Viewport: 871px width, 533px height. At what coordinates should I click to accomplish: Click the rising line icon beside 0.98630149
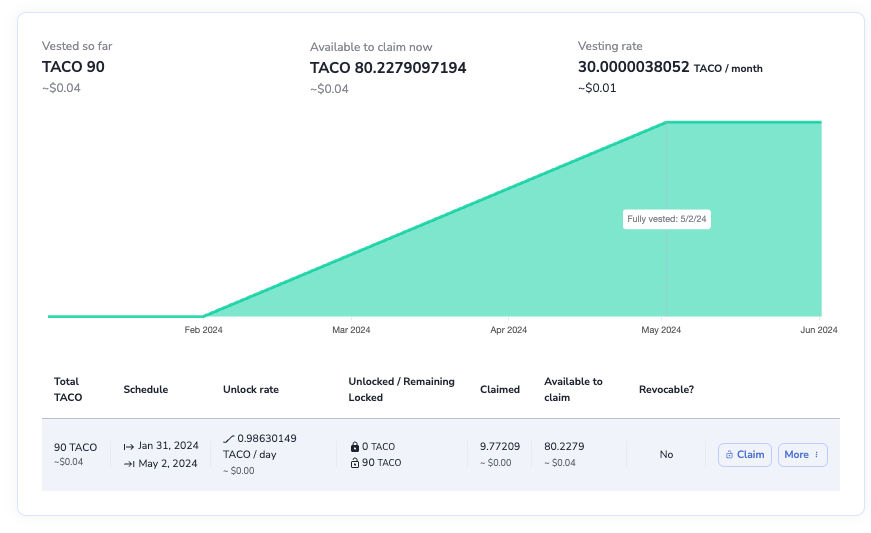[x=229, y=439]
